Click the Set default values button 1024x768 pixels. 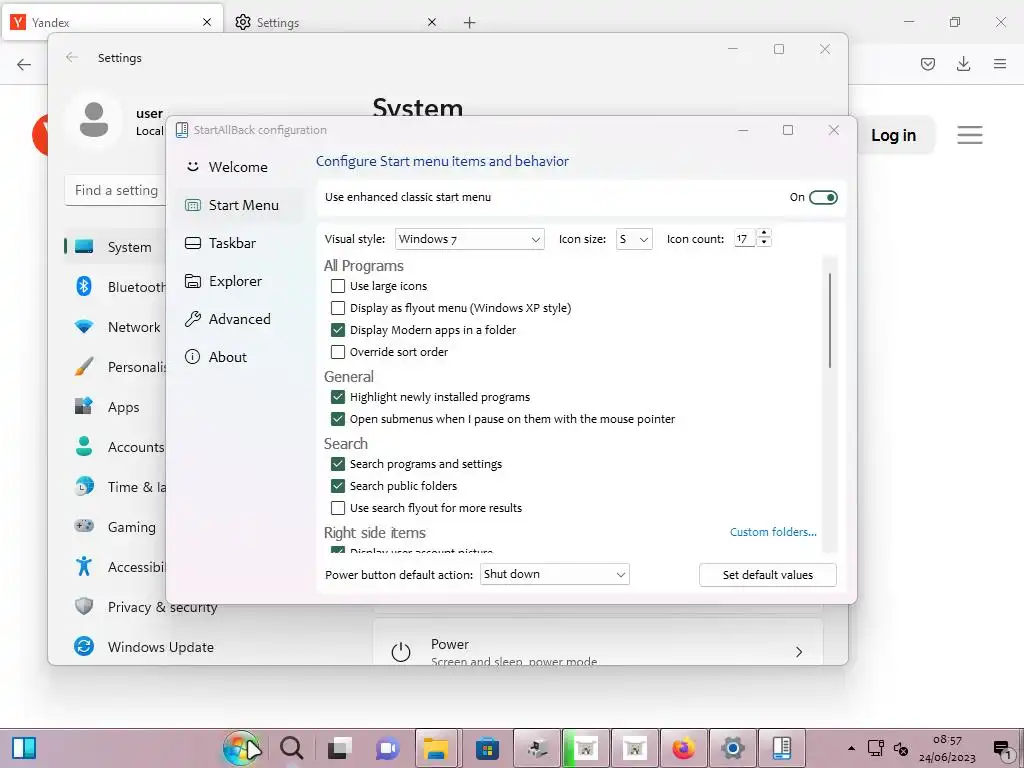(x=767, y=575)
